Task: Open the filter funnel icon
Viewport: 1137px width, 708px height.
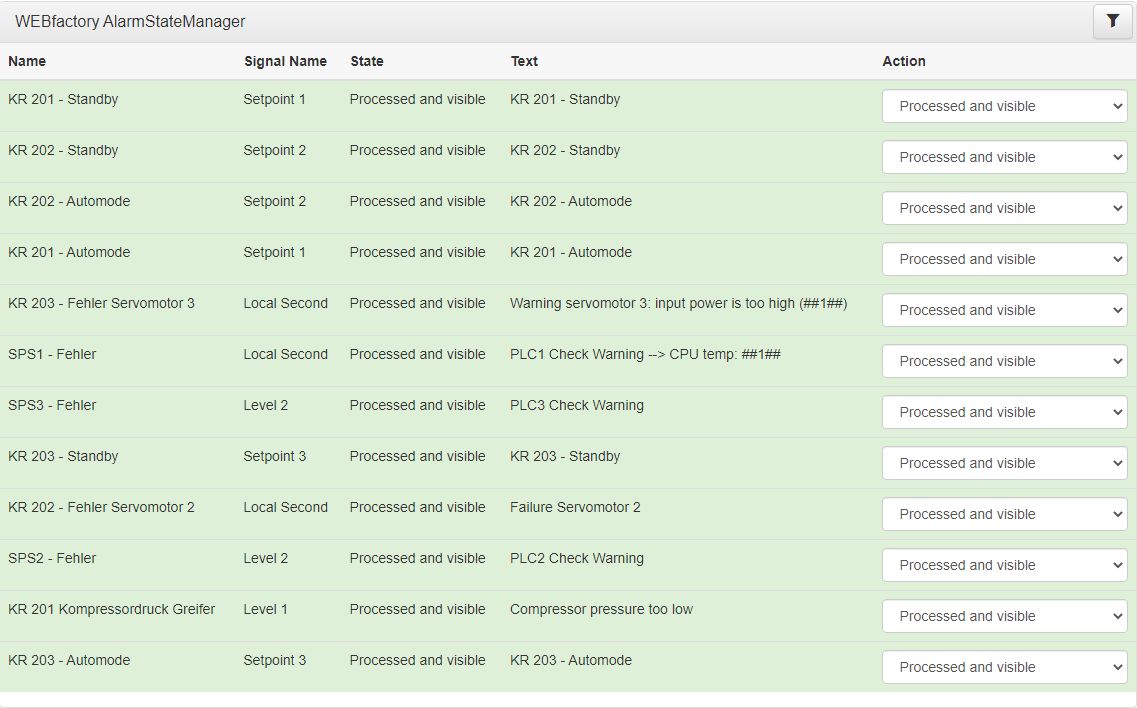Action: 1112,22
